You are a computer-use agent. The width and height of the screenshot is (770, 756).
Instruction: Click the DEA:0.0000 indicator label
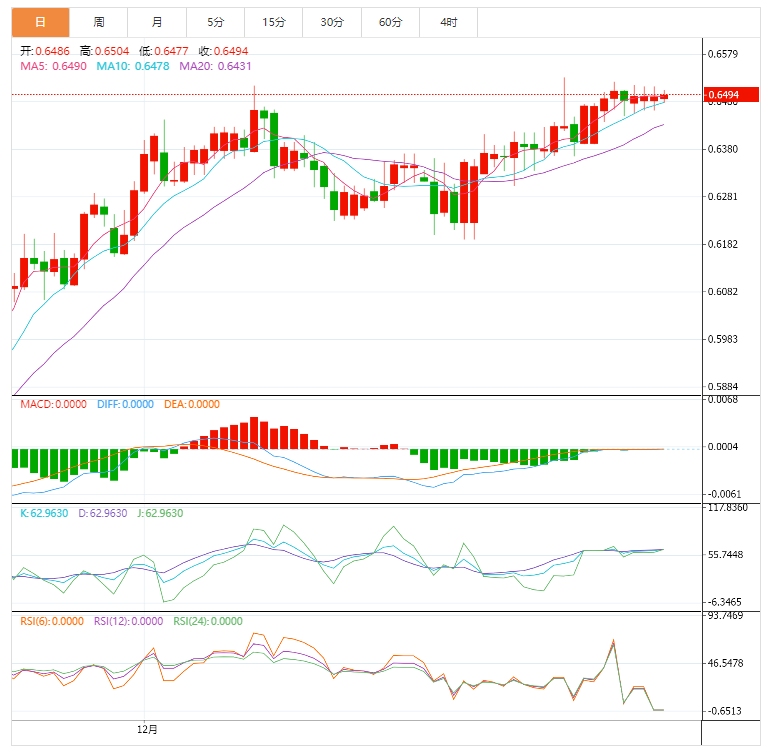pyautogui.click(x=192, y=404)
